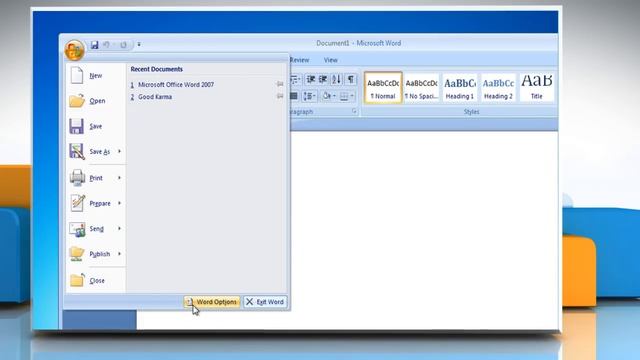Click the Exit Word button

[265, 302]
